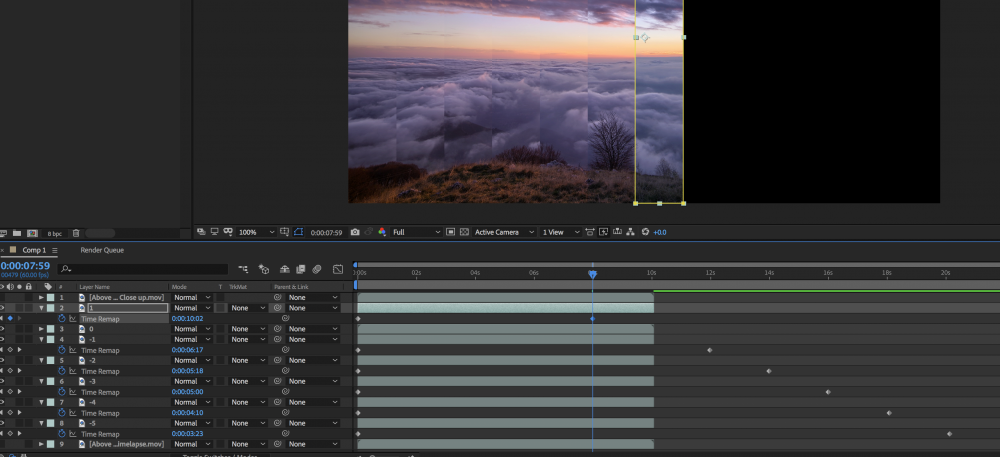Click the Reset Exposure icon in viewer
The width and height of the screenshot is (1000, 457).
pos(645,232)
